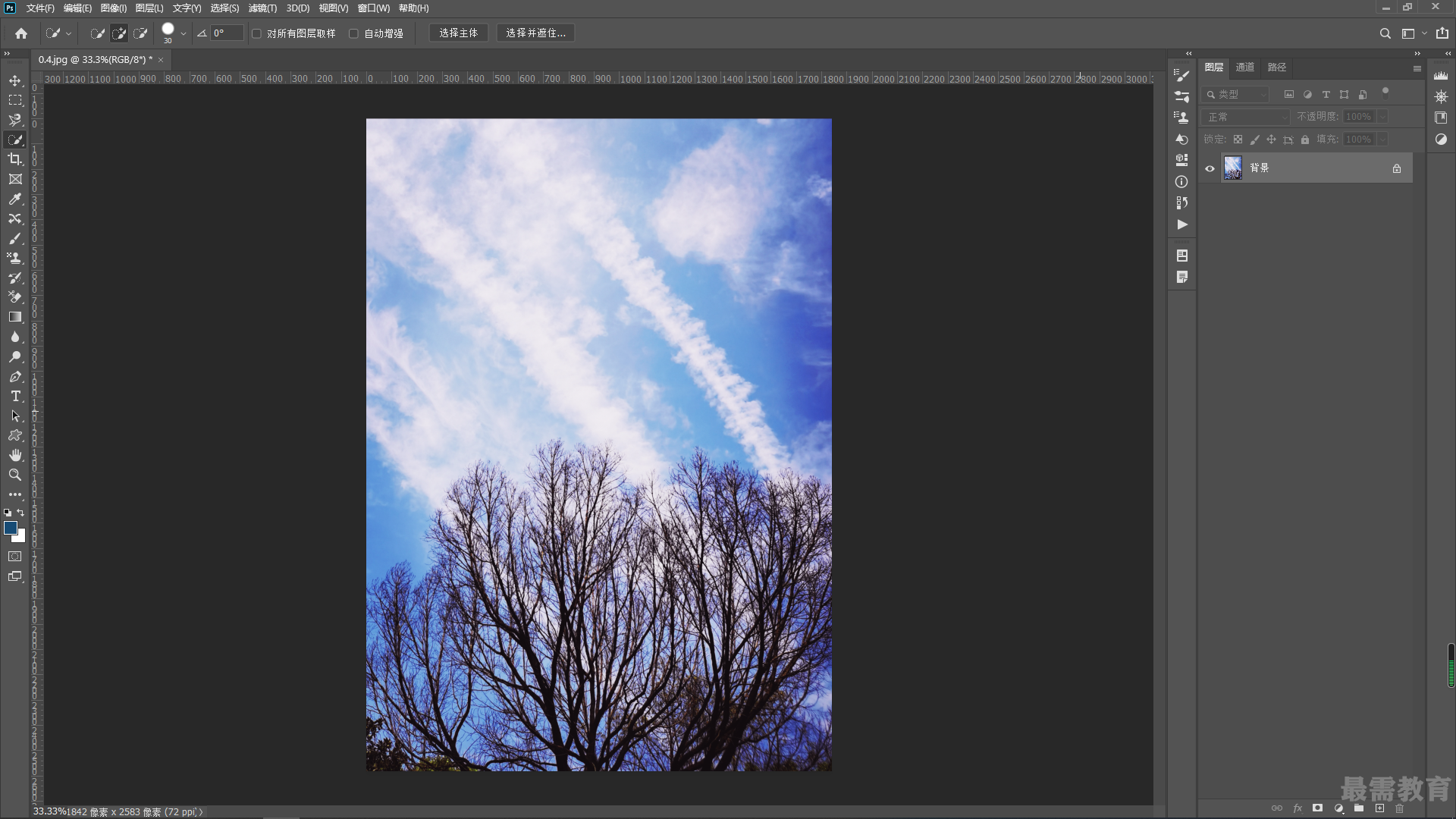Select the Dodge tool
Viewport: 1456px width, 819px height.
point(15,356)
